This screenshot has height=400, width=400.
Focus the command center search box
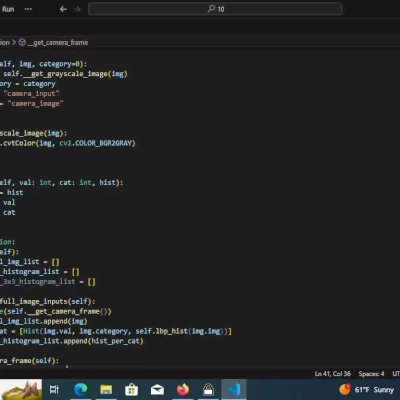pyautogui.click(x=215, y=9)
